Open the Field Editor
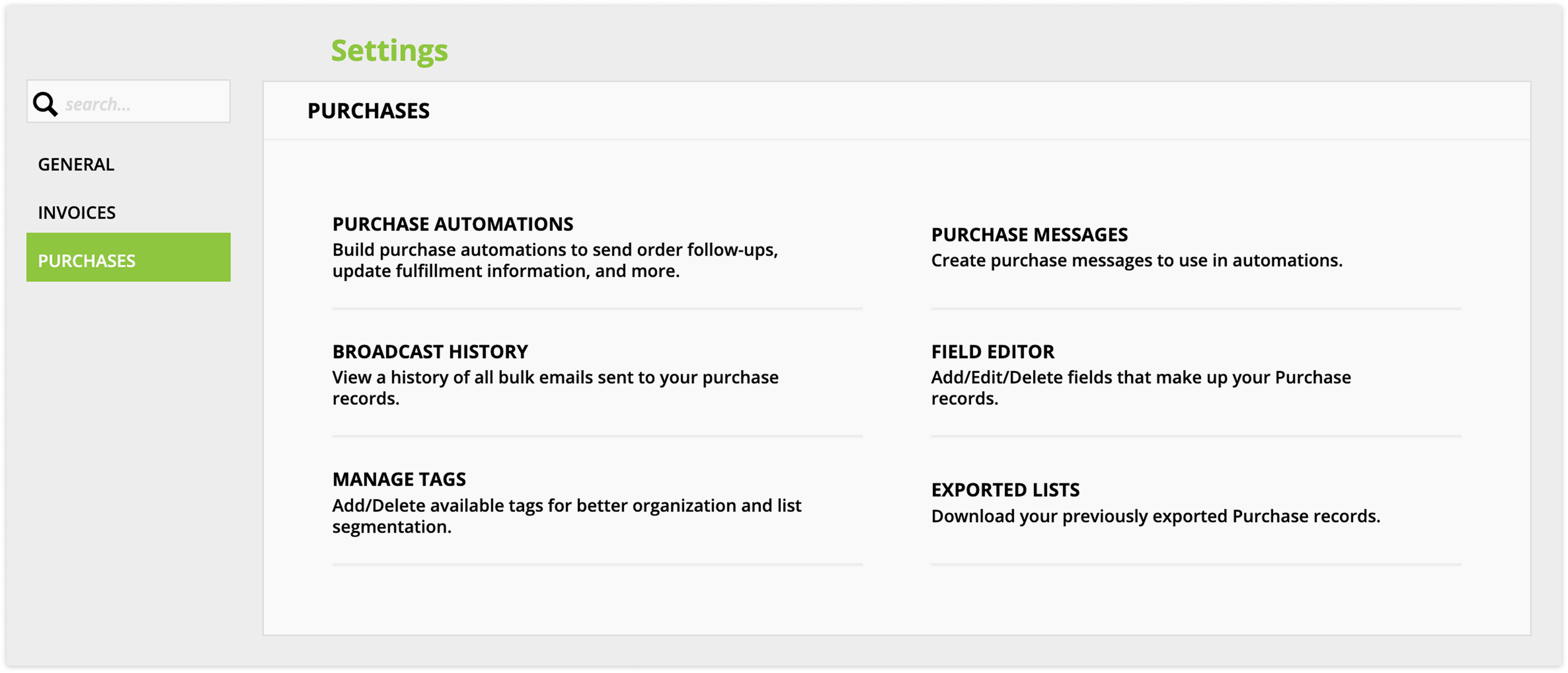 coord(992,352)
